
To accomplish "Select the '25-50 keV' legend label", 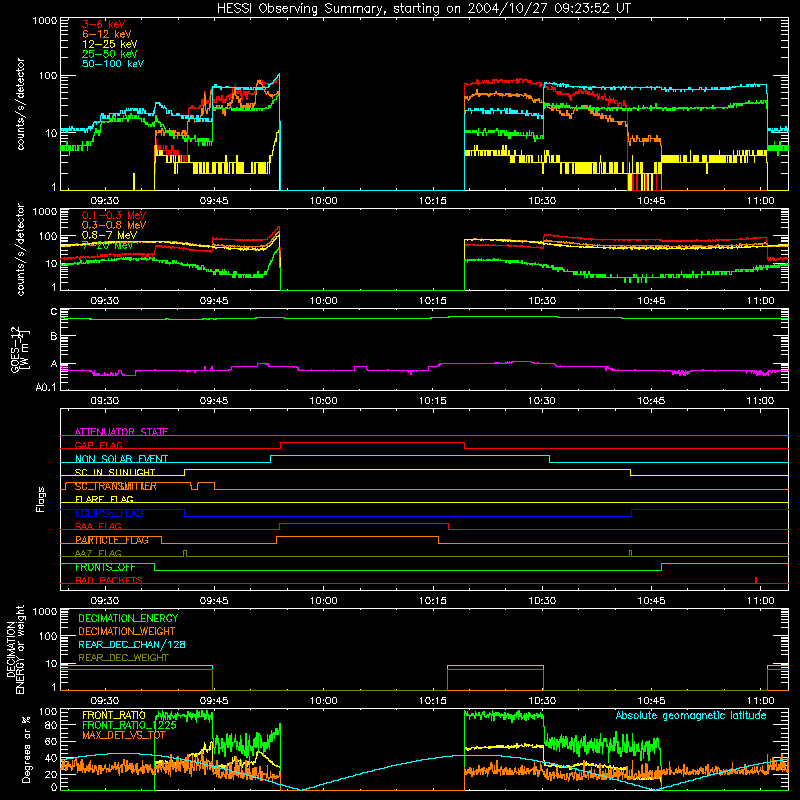I will point(110,54).
